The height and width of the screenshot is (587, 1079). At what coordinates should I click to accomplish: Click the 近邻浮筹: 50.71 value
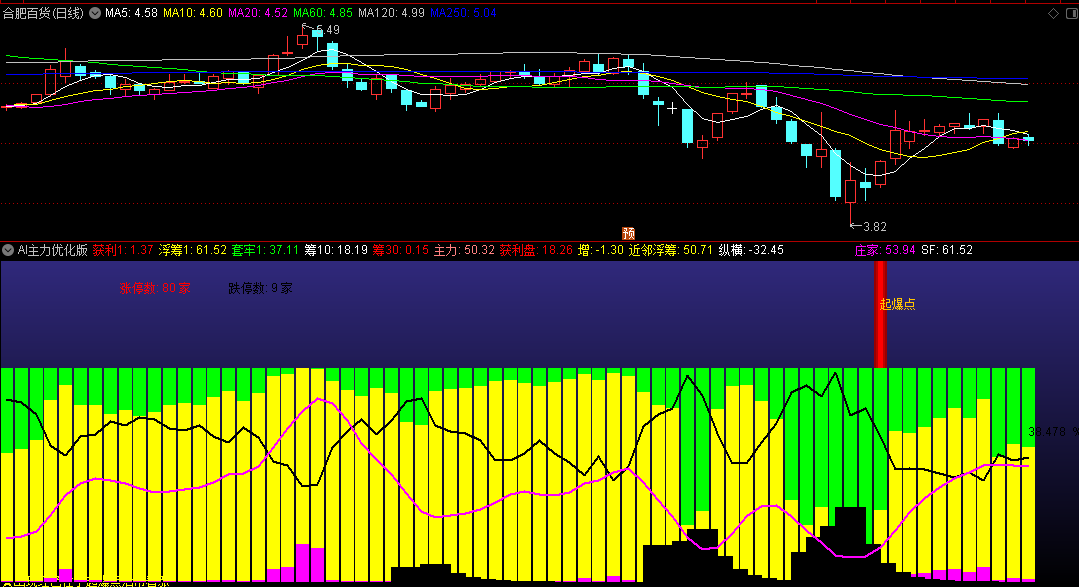pos(671,250)
